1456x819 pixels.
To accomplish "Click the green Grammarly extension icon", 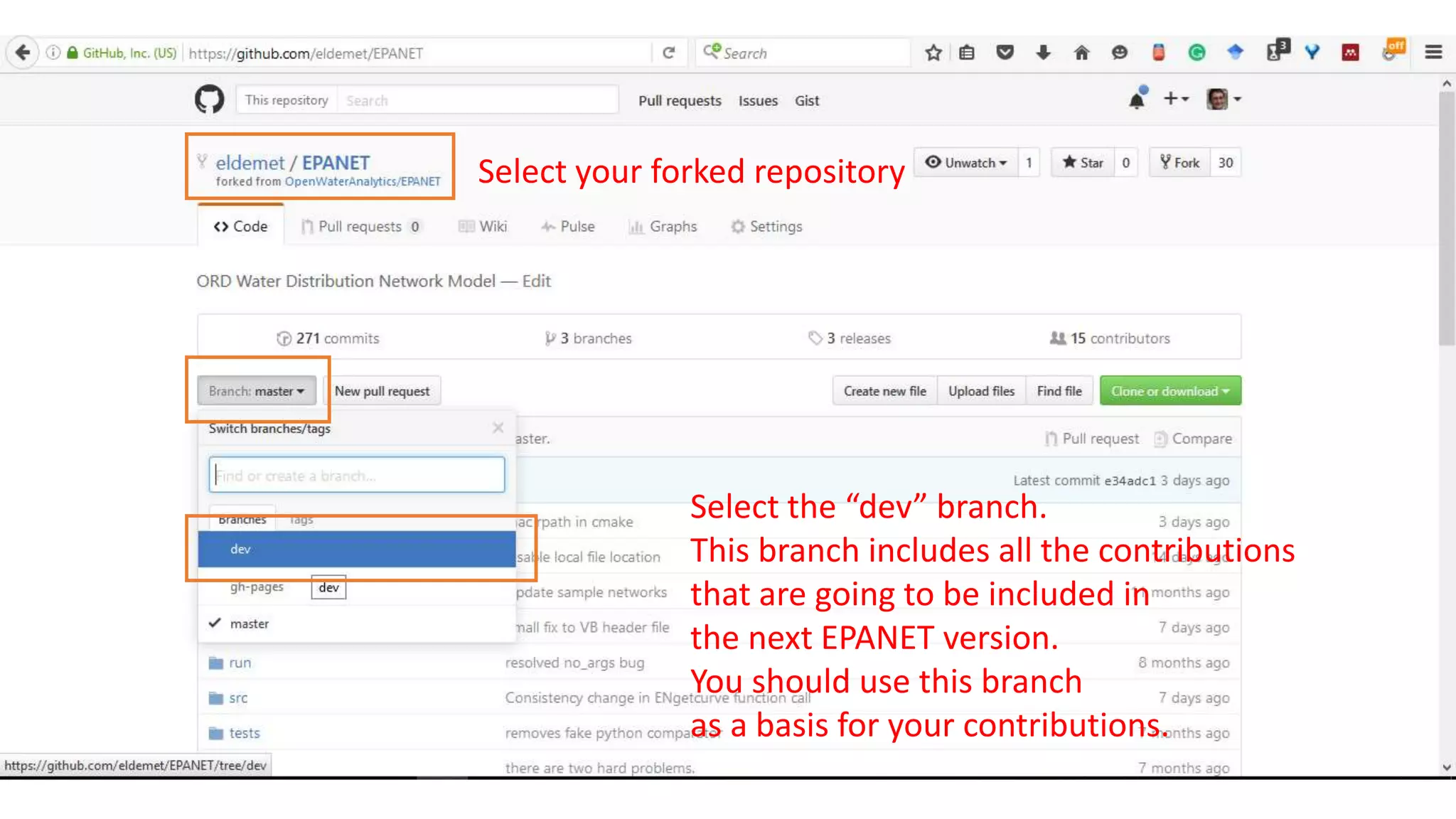I will 1197,53.
